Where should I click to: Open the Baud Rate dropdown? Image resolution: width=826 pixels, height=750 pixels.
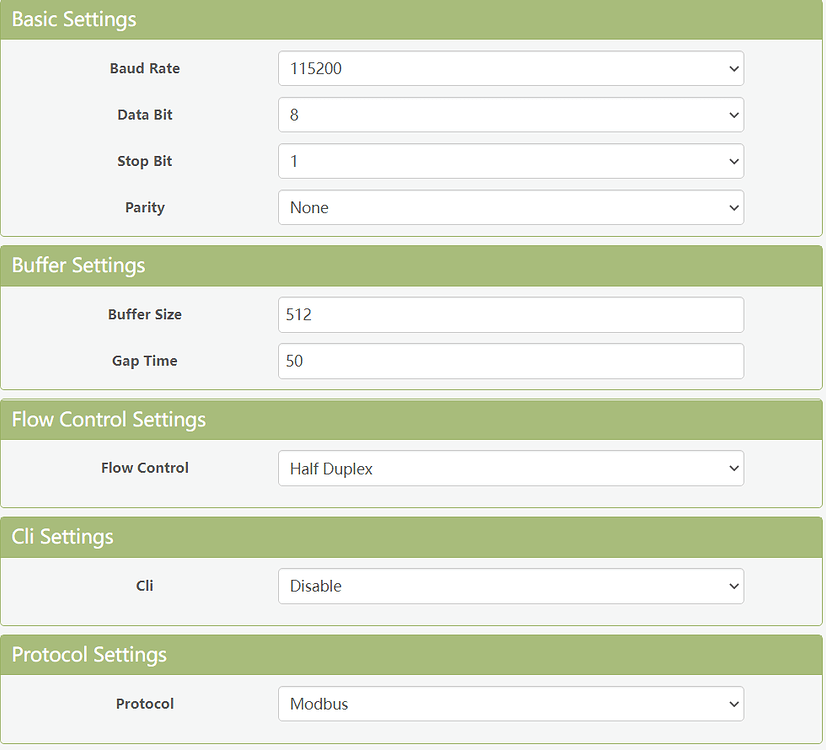[x=510, y=68]
